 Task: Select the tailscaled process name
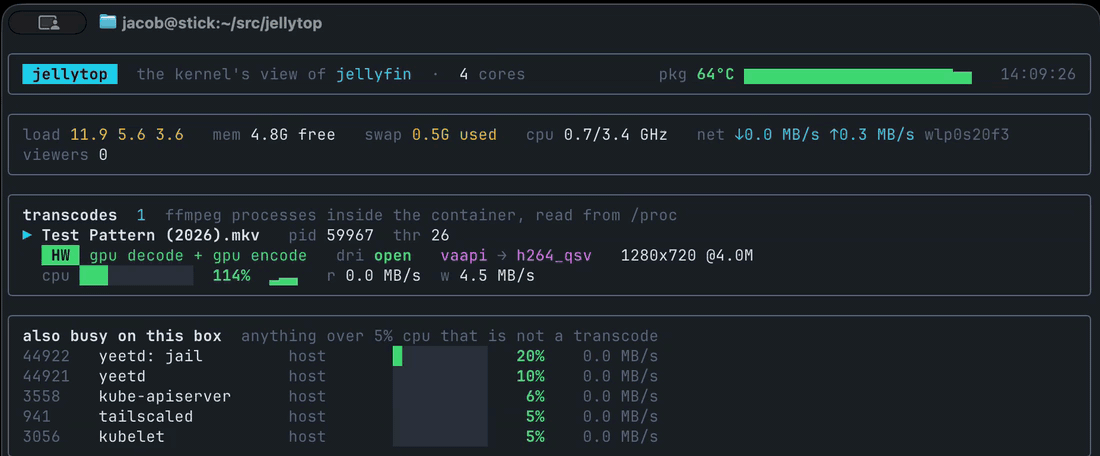(146, 417)
